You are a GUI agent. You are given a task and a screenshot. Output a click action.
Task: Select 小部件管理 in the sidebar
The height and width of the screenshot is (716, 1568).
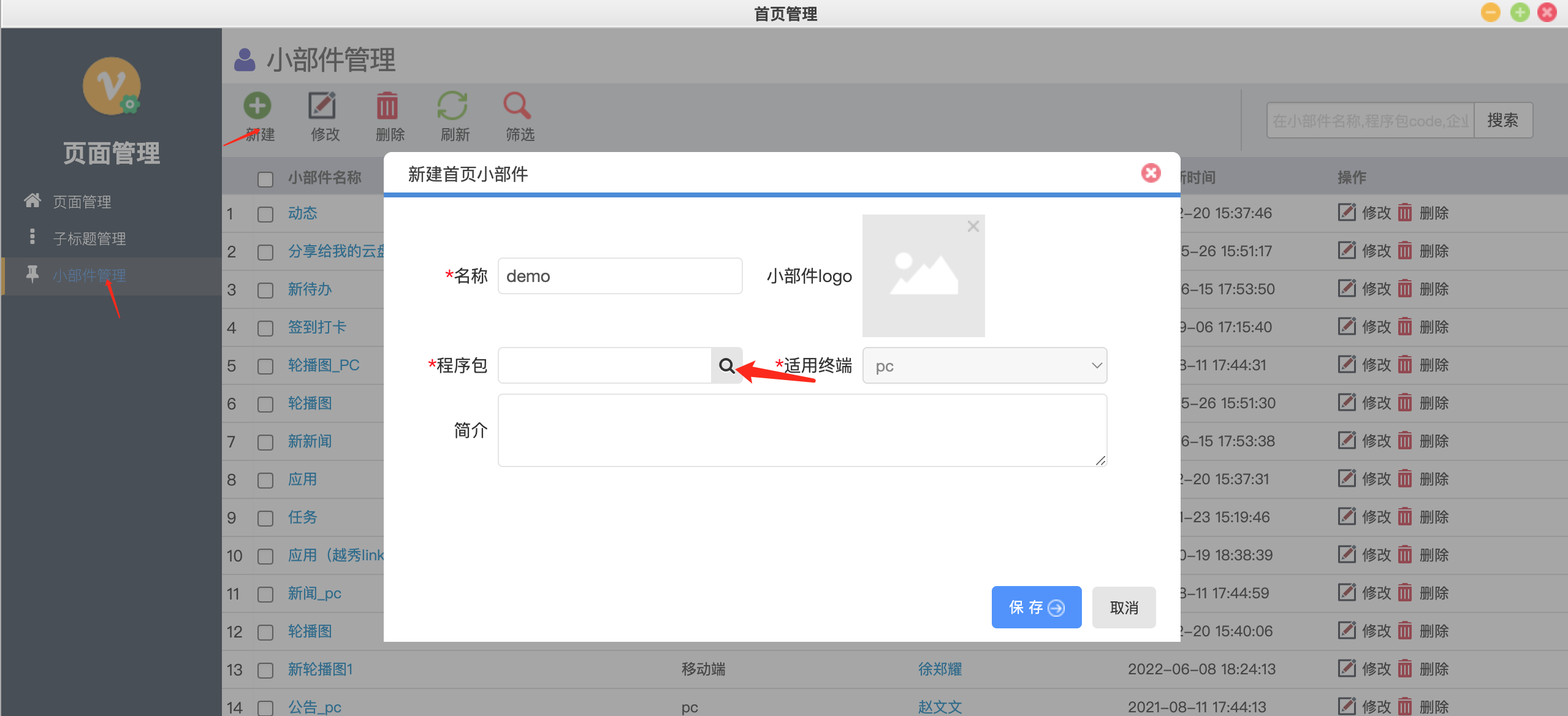click(89, 275)
